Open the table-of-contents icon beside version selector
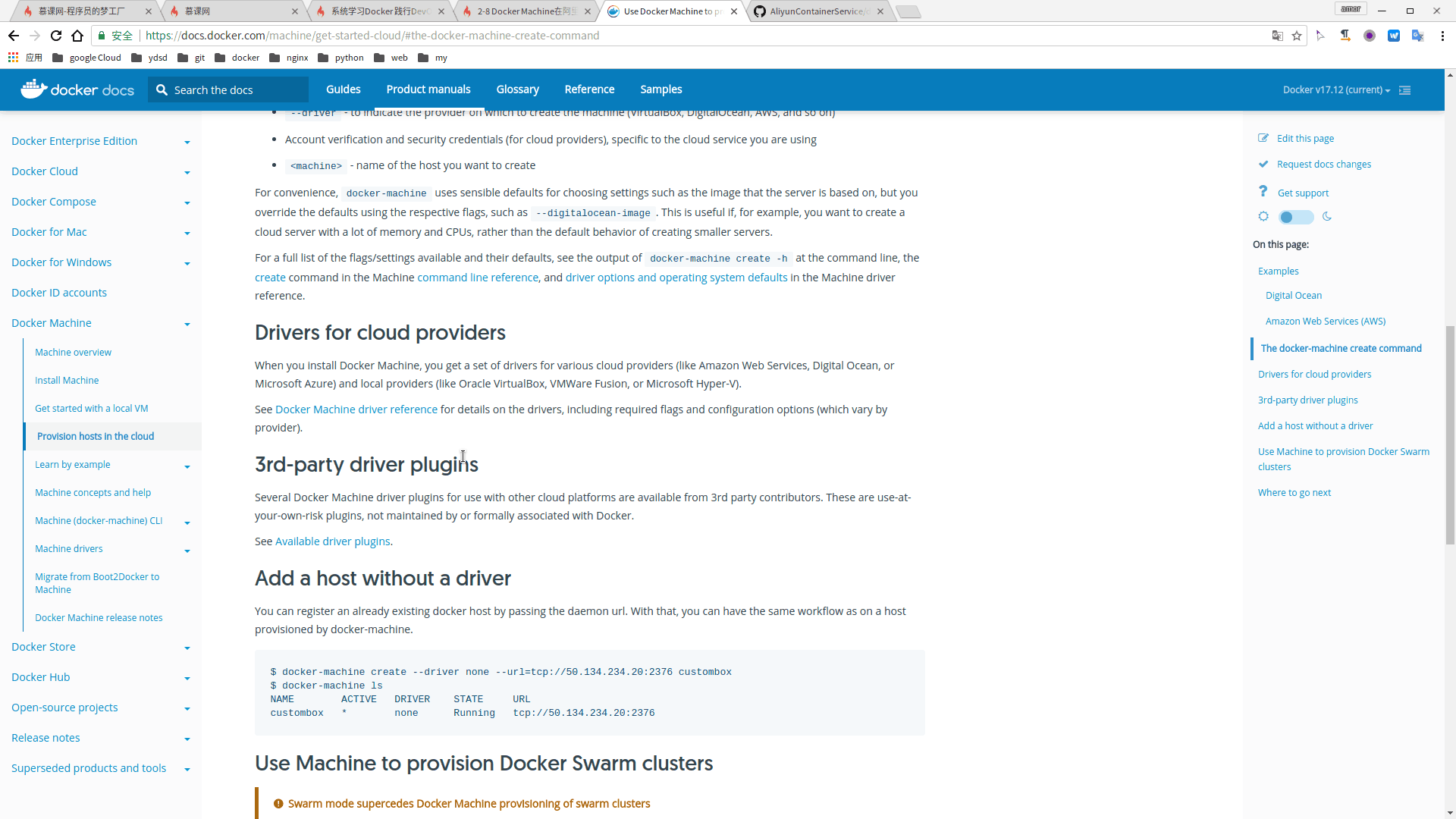 (1405, 90)
